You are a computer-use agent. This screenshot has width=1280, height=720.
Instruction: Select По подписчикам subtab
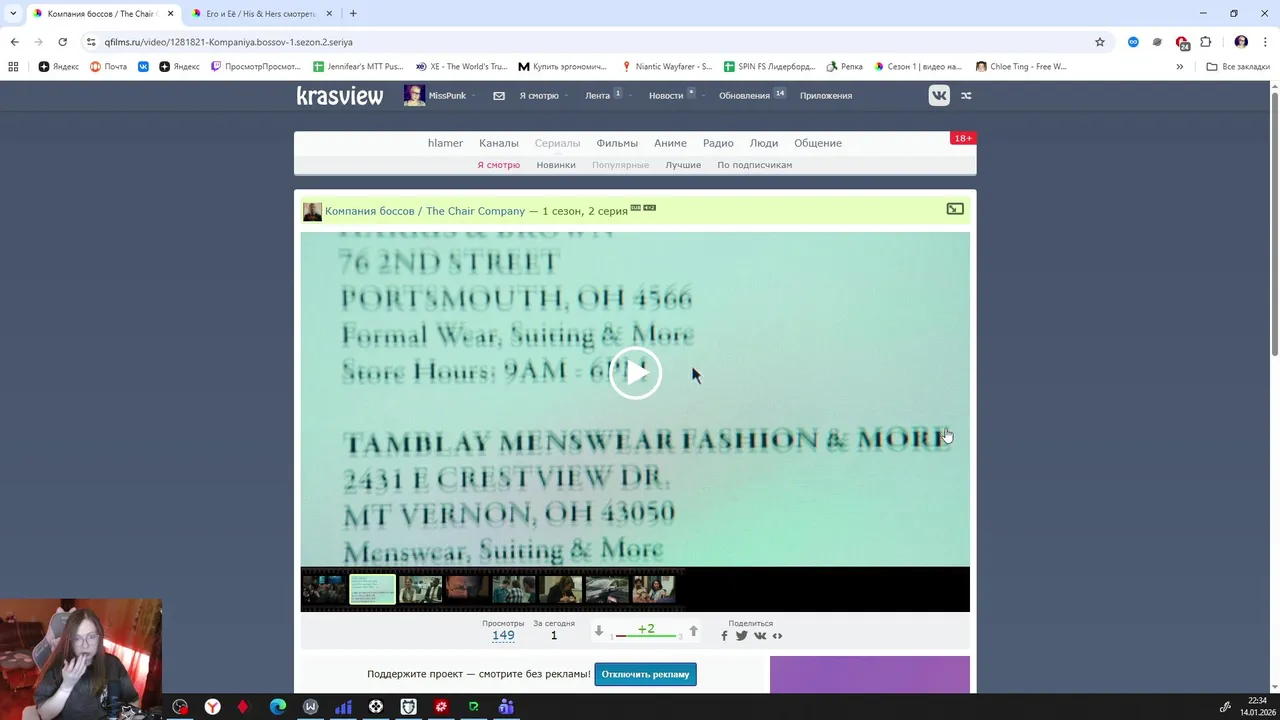754,165
